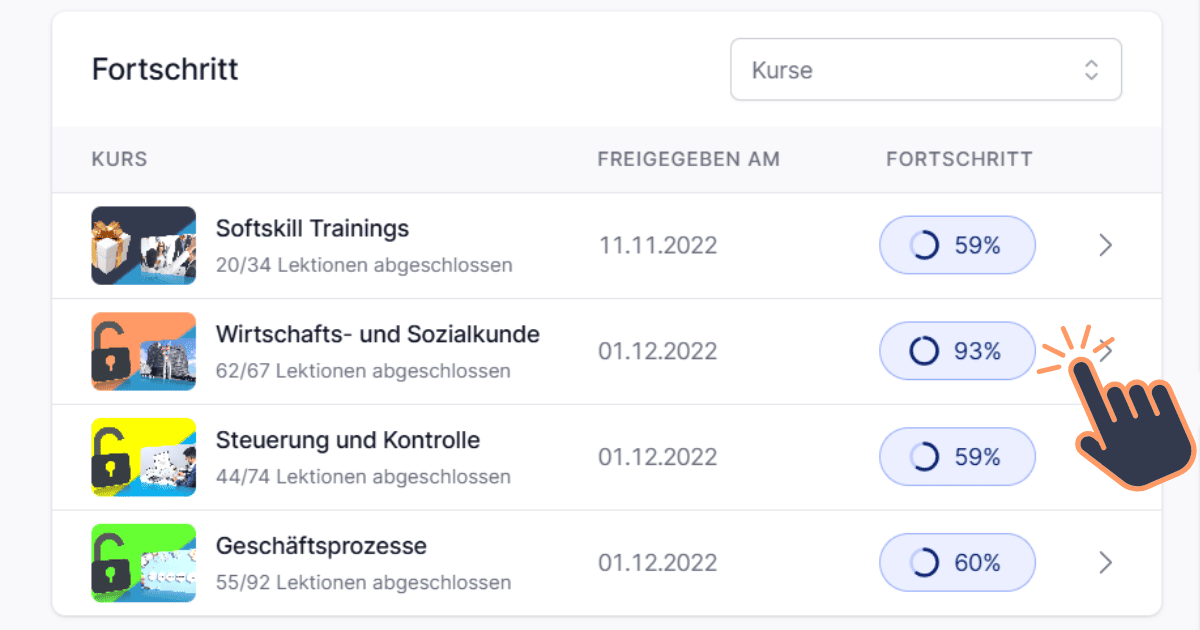Expand Softskill Trainings row chevron
The image size is (1200, 630).
(x=1105, y=245)
